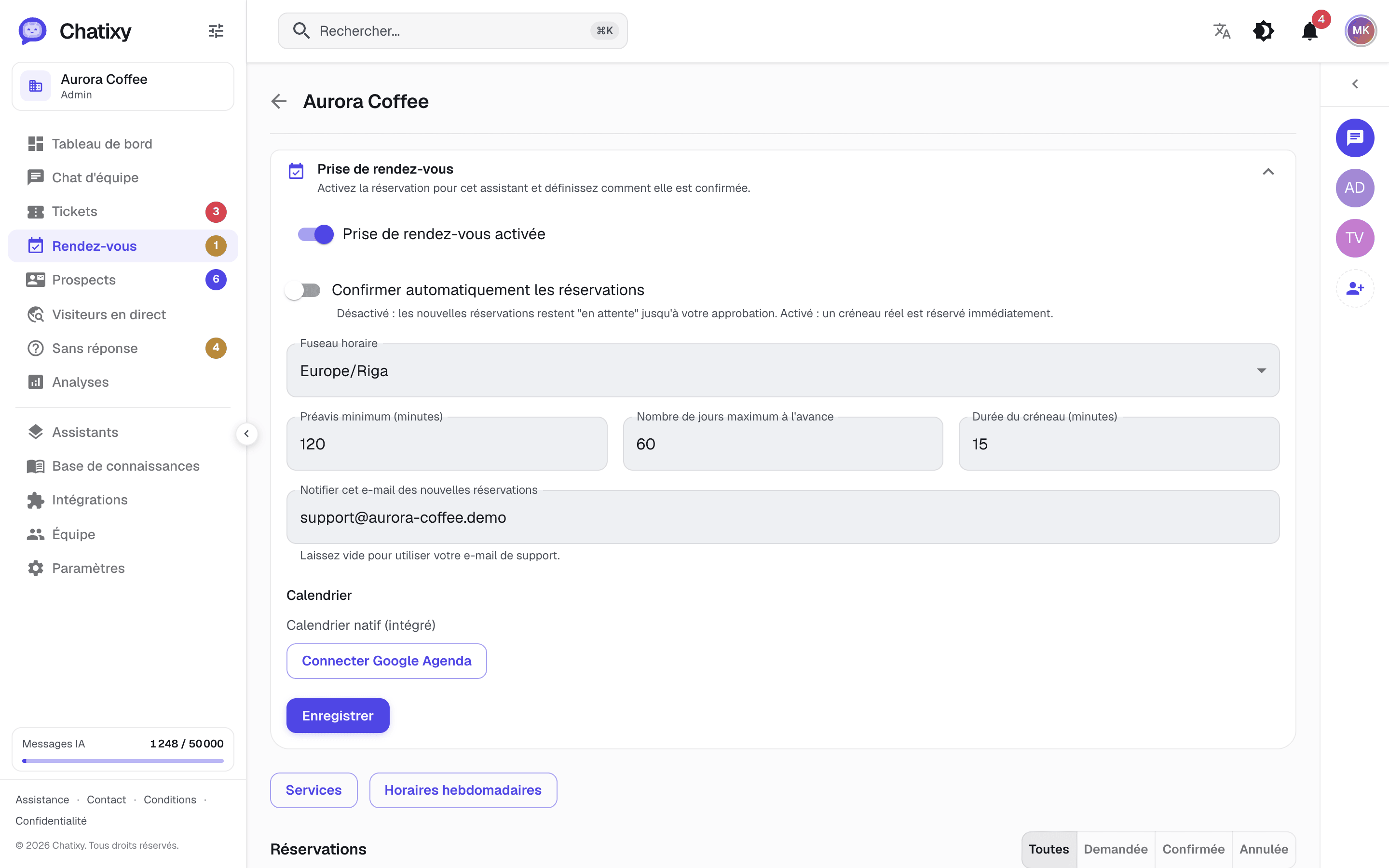Toggle dark mode brightness icon
Image resolution: width=1389 pixels, height=868 pixels.
tap(1263, 31)
